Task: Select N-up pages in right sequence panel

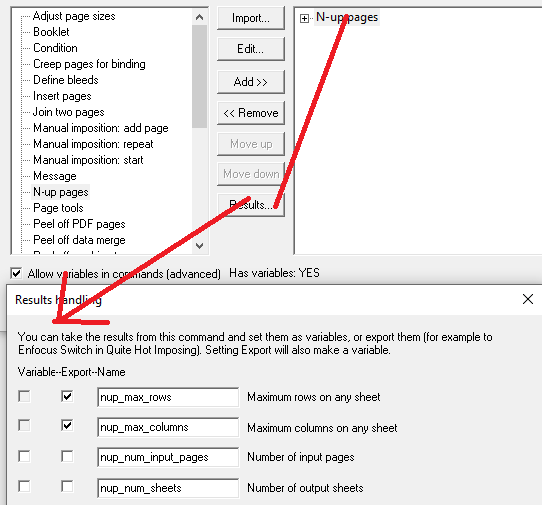Action: [x=347, y=17]
